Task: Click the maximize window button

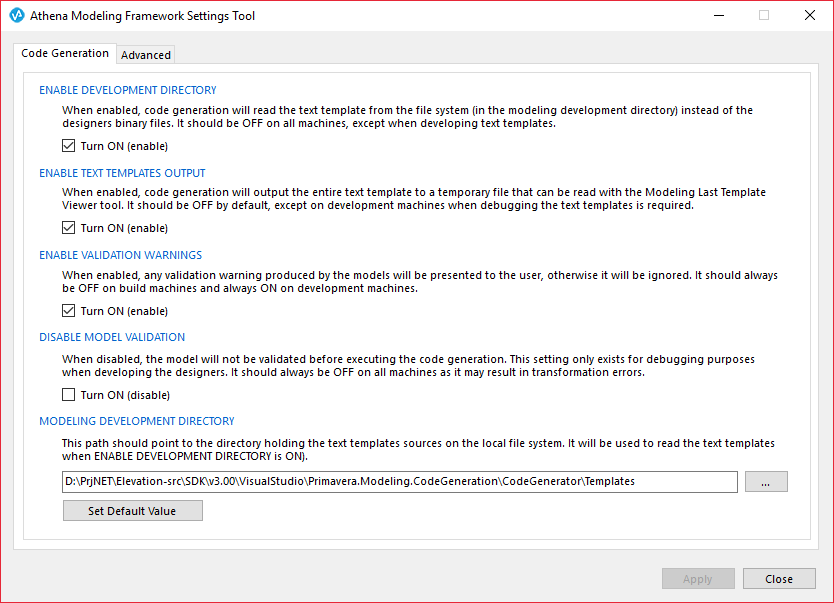Action: tap(764, 15)
